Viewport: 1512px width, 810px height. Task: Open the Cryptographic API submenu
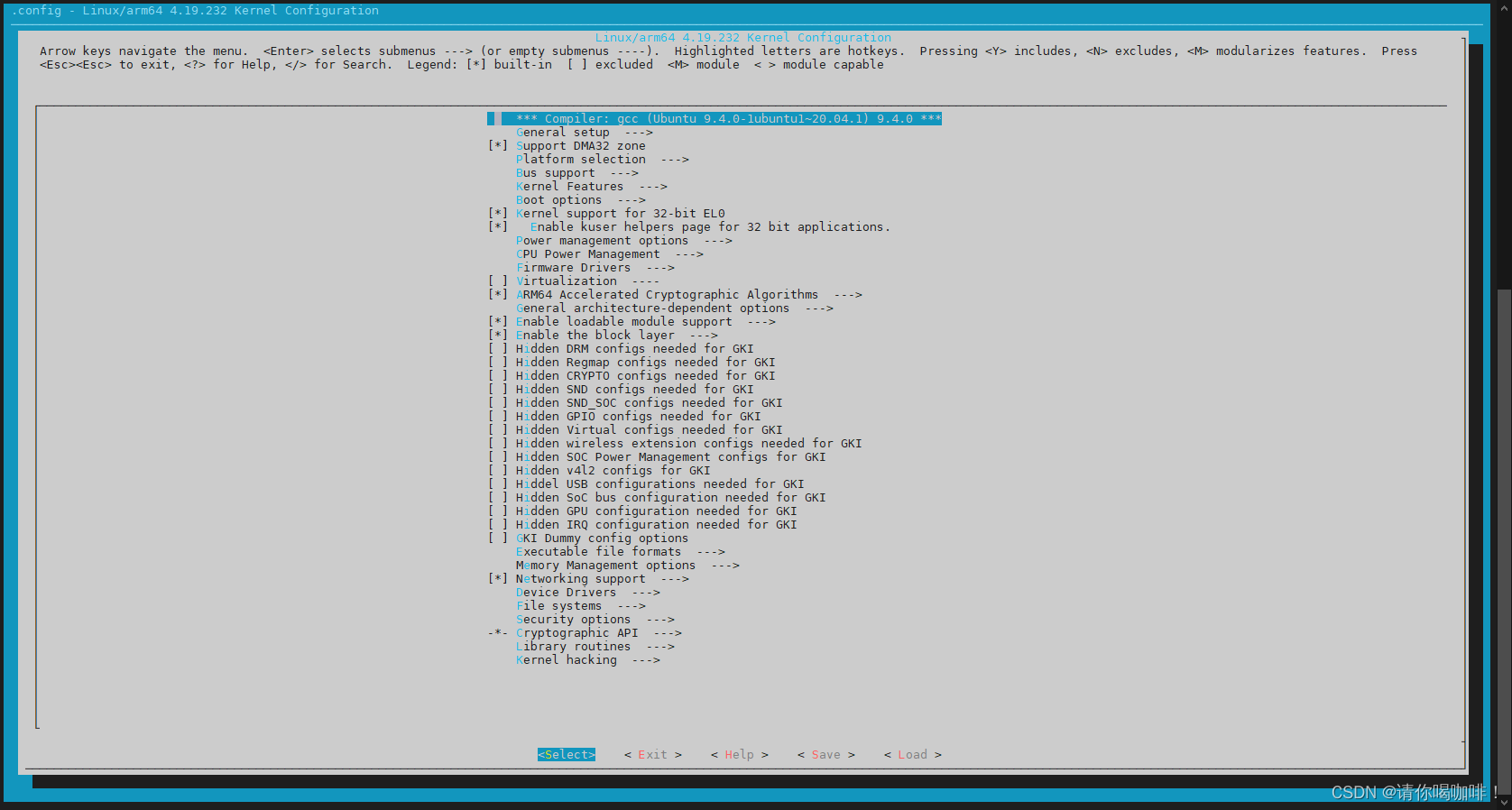pyautogui.click(x=599, y=633)
